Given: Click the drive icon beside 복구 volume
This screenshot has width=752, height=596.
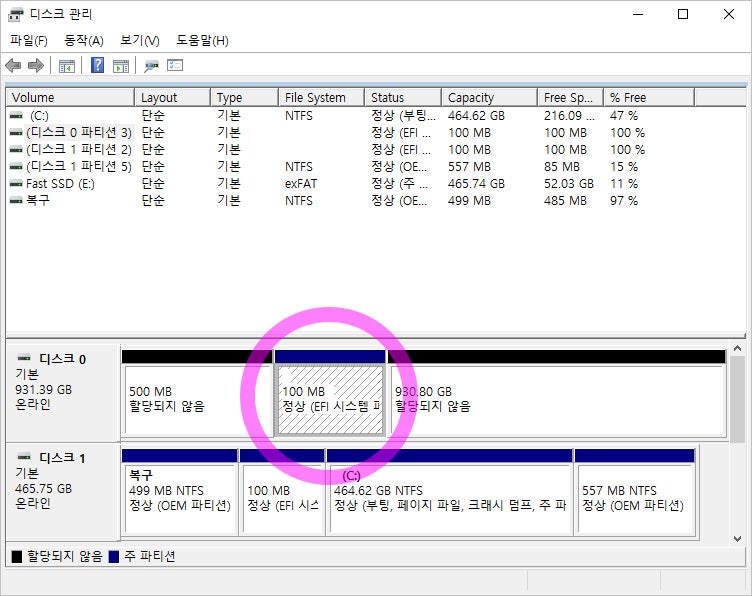Looking at the screenshot, I should coord(16,200).
